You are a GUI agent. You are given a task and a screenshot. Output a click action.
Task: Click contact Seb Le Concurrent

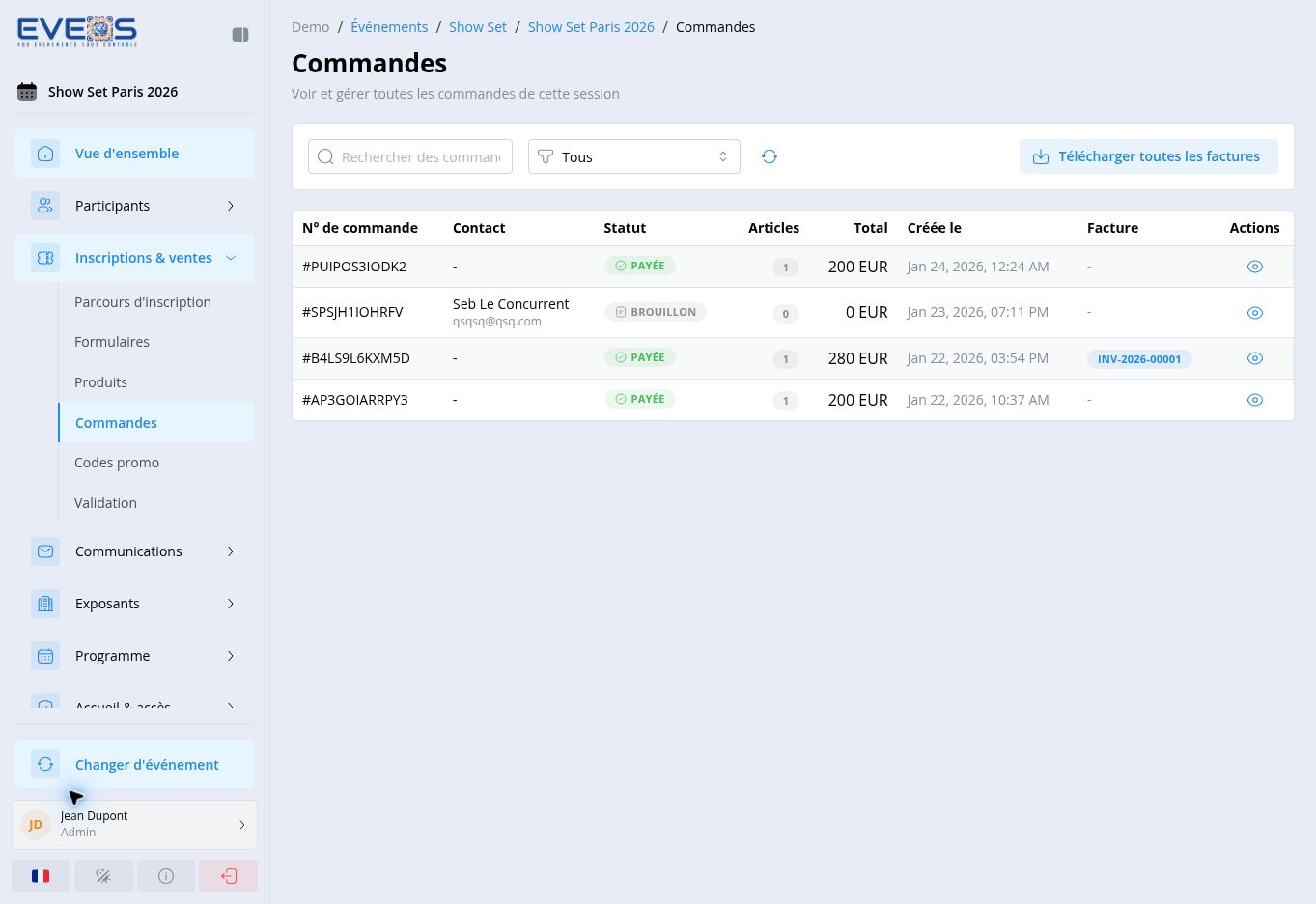point(511,304)
